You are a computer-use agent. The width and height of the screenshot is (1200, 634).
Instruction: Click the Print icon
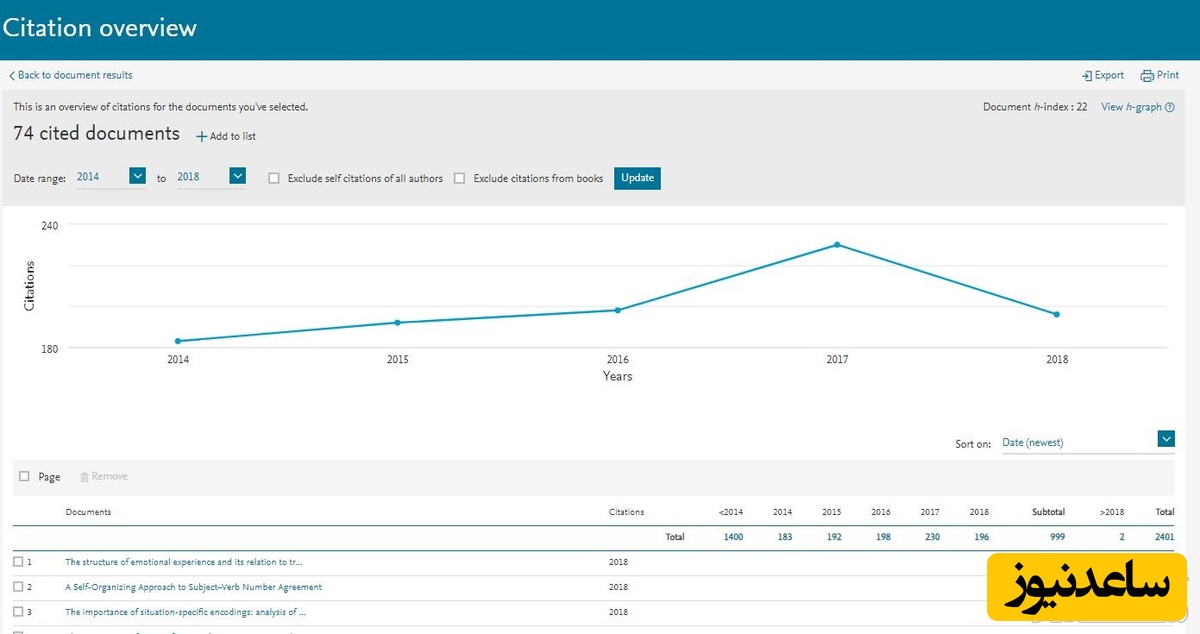pyautogui.click(x=1147, y=76)
